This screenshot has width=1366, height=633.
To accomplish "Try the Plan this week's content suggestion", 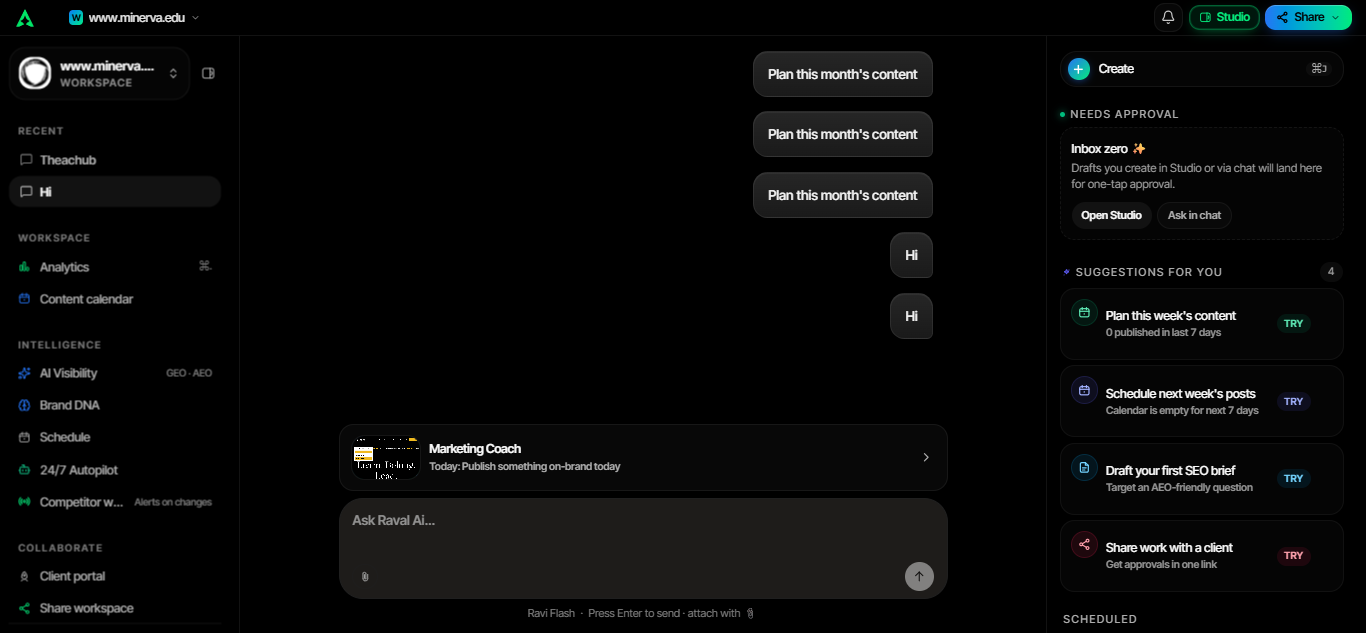I will pos(1293,324).
